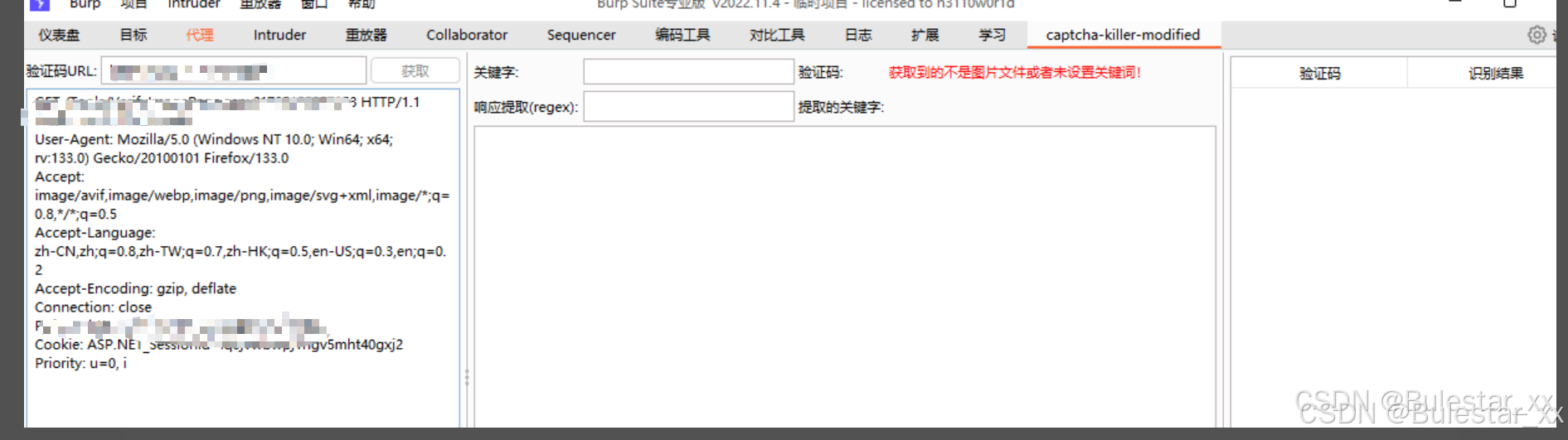Viewport: 1568px width, 440px height.
Task: Switch to the 编码工具 tab
Action: pos(682,35)
